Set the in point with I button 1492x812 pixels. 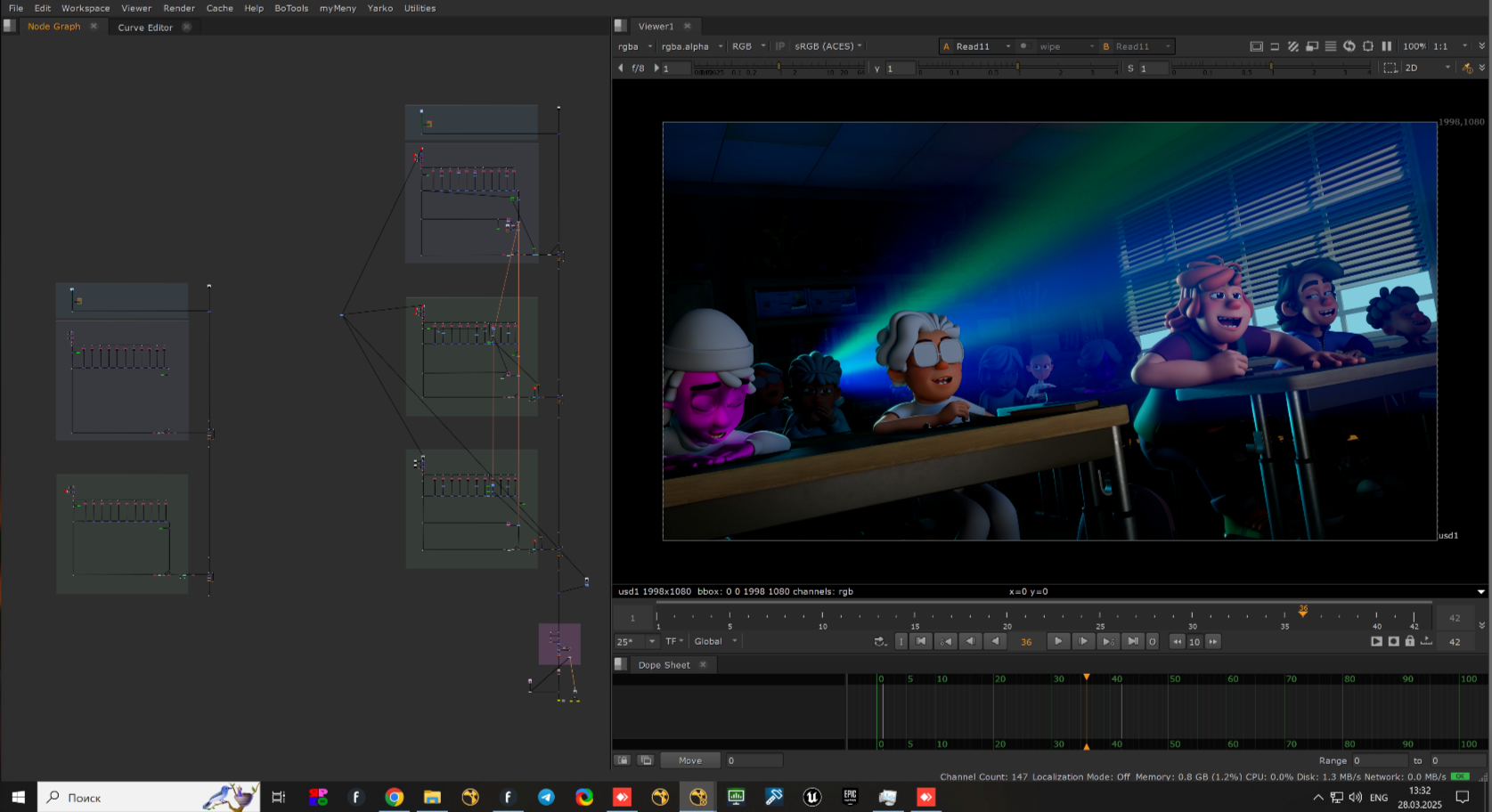click(x=901, y=641)
